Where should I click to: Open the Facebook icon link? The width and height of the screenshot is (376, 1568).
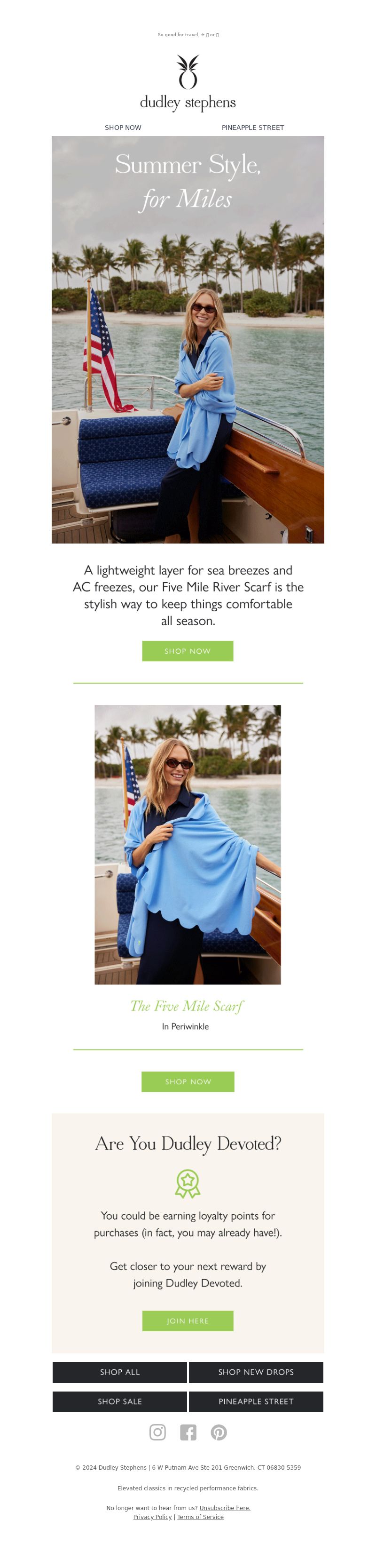pos(188,1432)
